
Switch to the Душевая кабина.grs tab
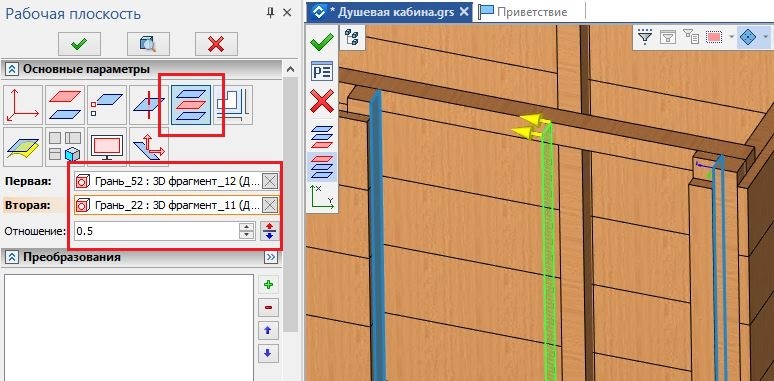[390, 12]
